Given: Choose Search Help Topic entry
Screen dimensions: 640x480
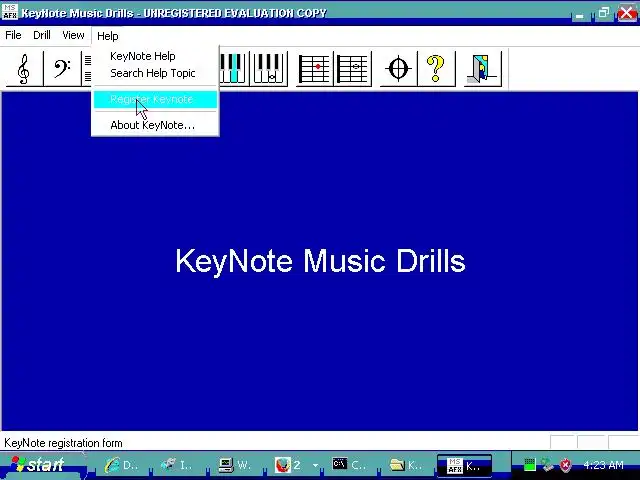Looking at the screenshot, I should point(153,73).
